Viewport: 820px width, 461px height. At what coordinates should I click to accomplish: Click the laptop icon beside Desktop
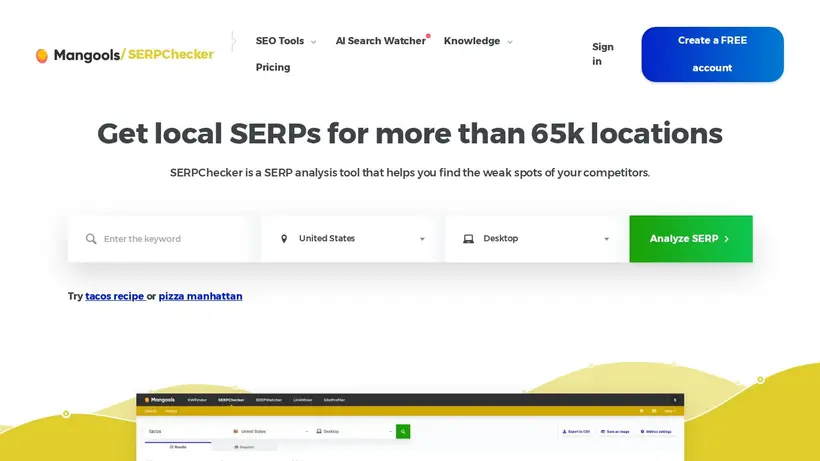[469, 239]
